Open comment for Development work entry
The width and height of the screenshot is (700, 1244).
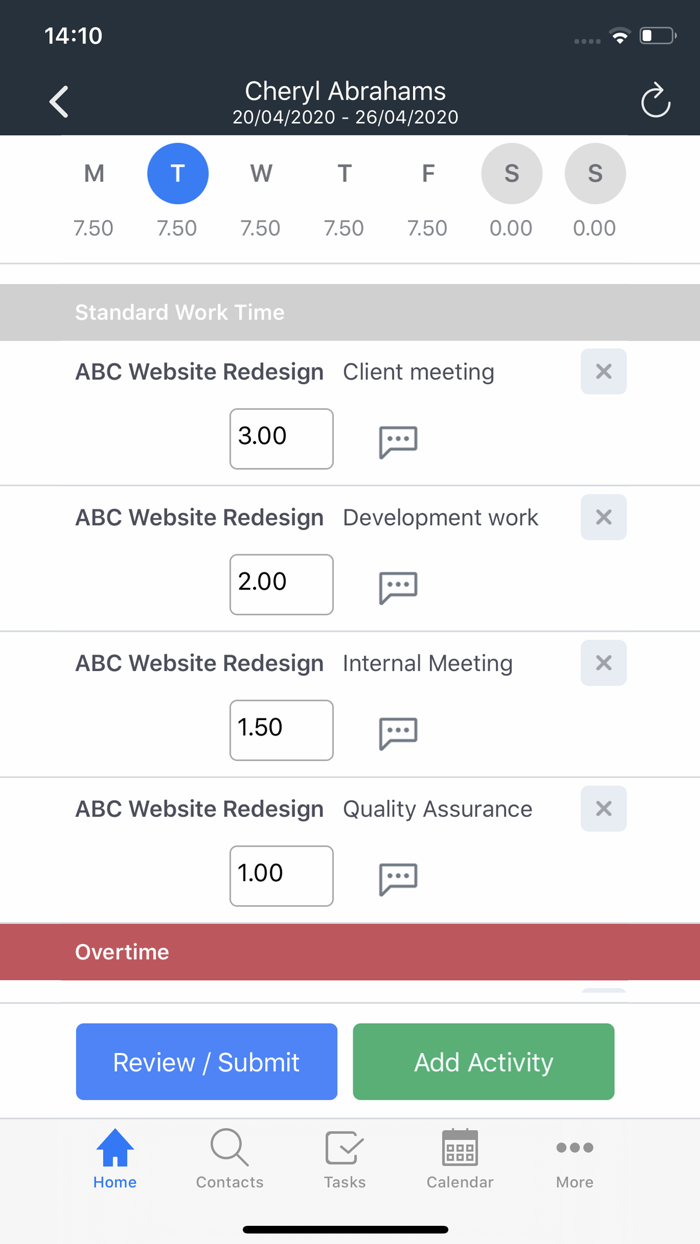(x=398, y=586)
